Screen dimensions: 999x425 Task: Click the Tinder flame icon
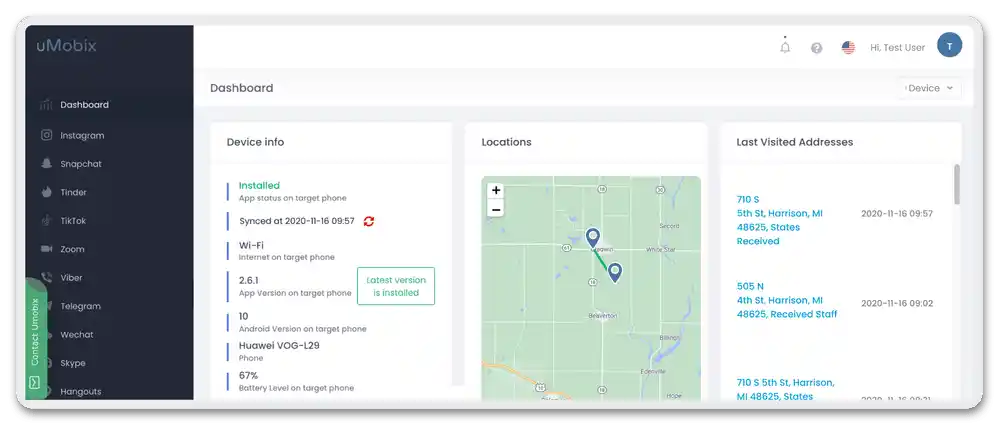[x=46, y=192]
